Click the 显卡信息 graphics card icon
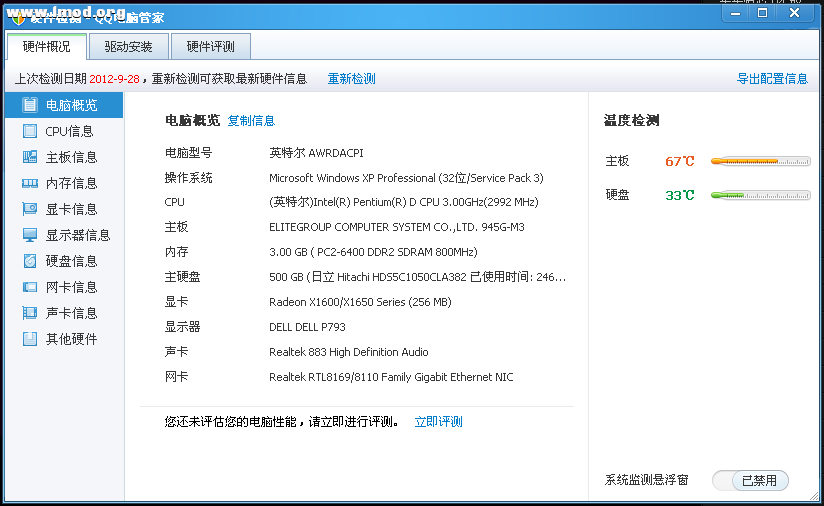The width and height of the screenshot is (824, 506). click(30, 209)
